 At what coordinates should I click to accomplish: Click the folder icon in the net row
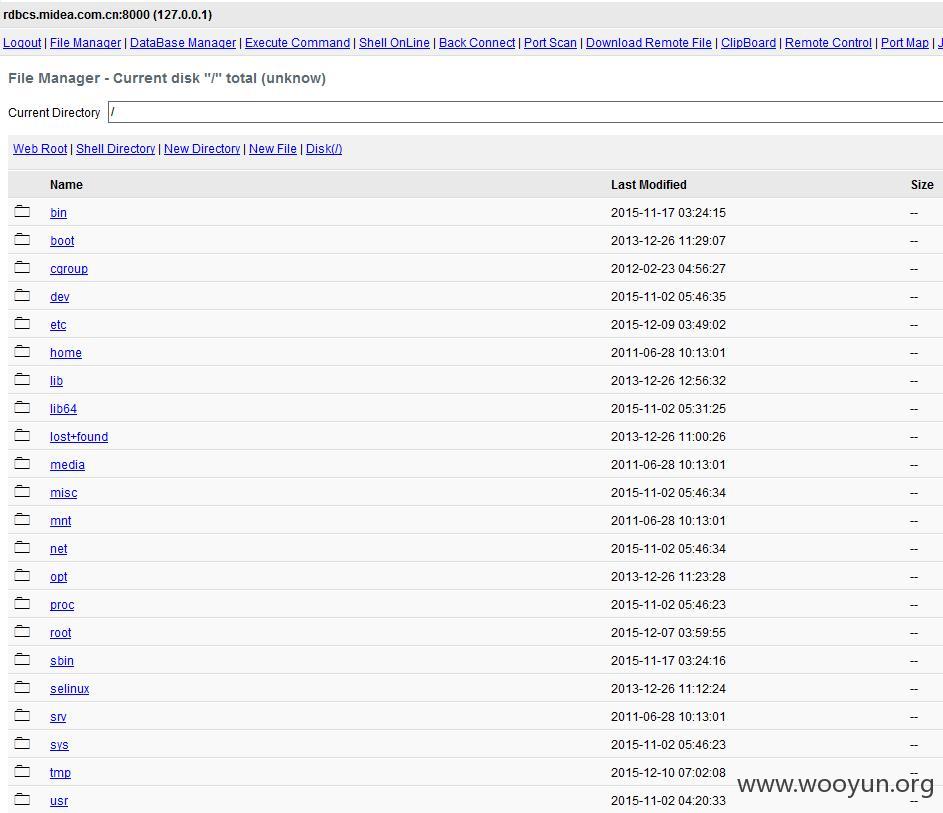click(x=22, y=547)
